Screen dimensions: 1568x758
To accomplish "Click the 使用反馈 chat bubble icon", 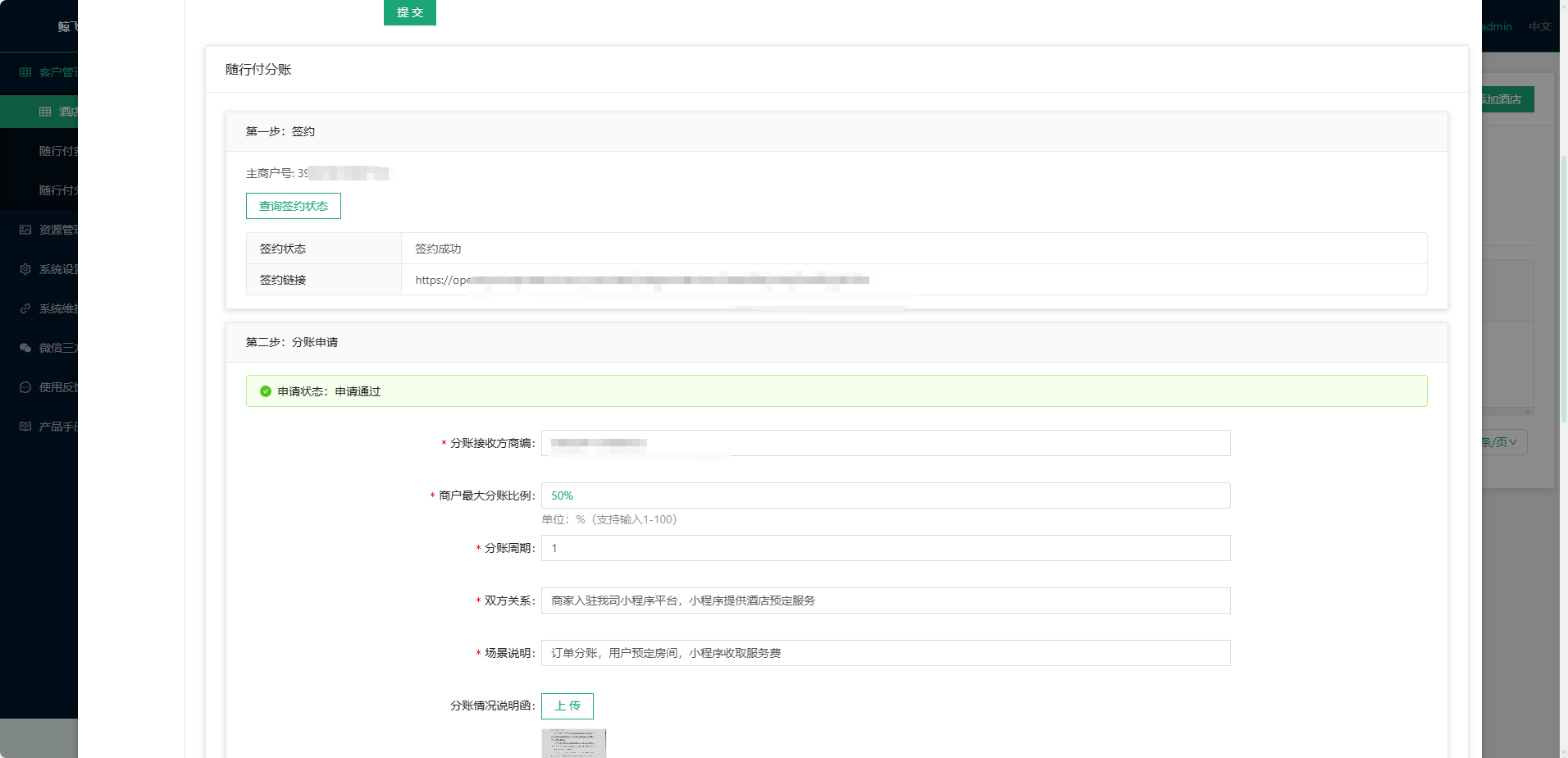I will pos(25,387).
